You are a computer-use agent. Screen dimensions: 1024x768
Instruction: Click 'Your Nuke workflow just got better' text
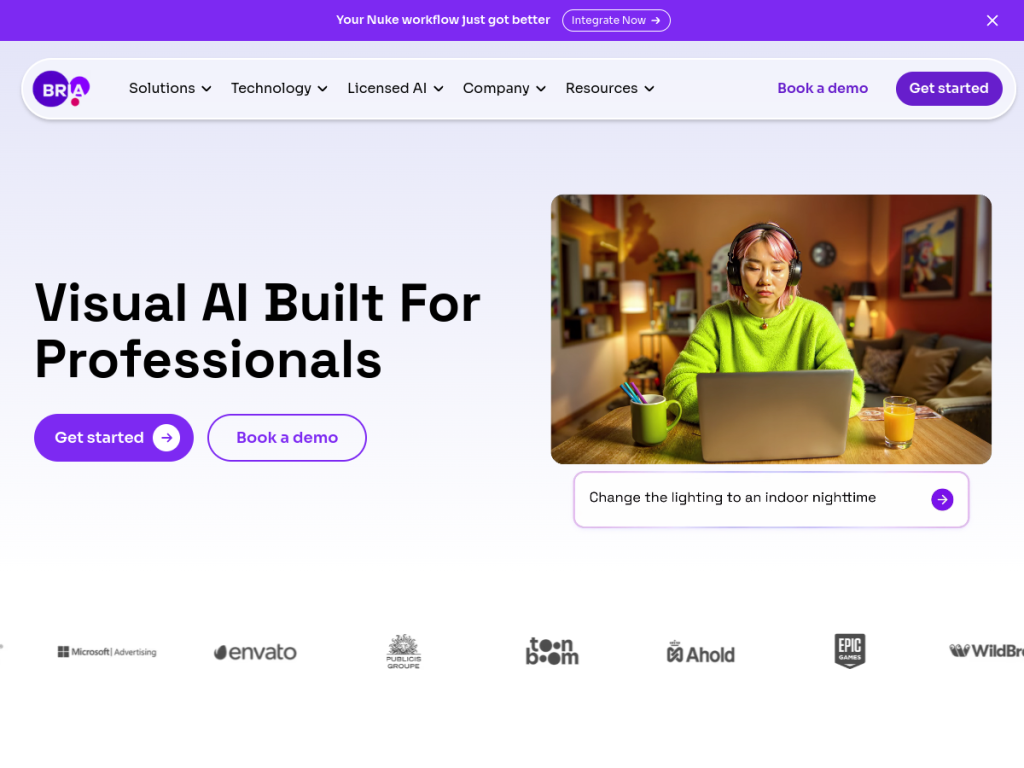(443, 20)
